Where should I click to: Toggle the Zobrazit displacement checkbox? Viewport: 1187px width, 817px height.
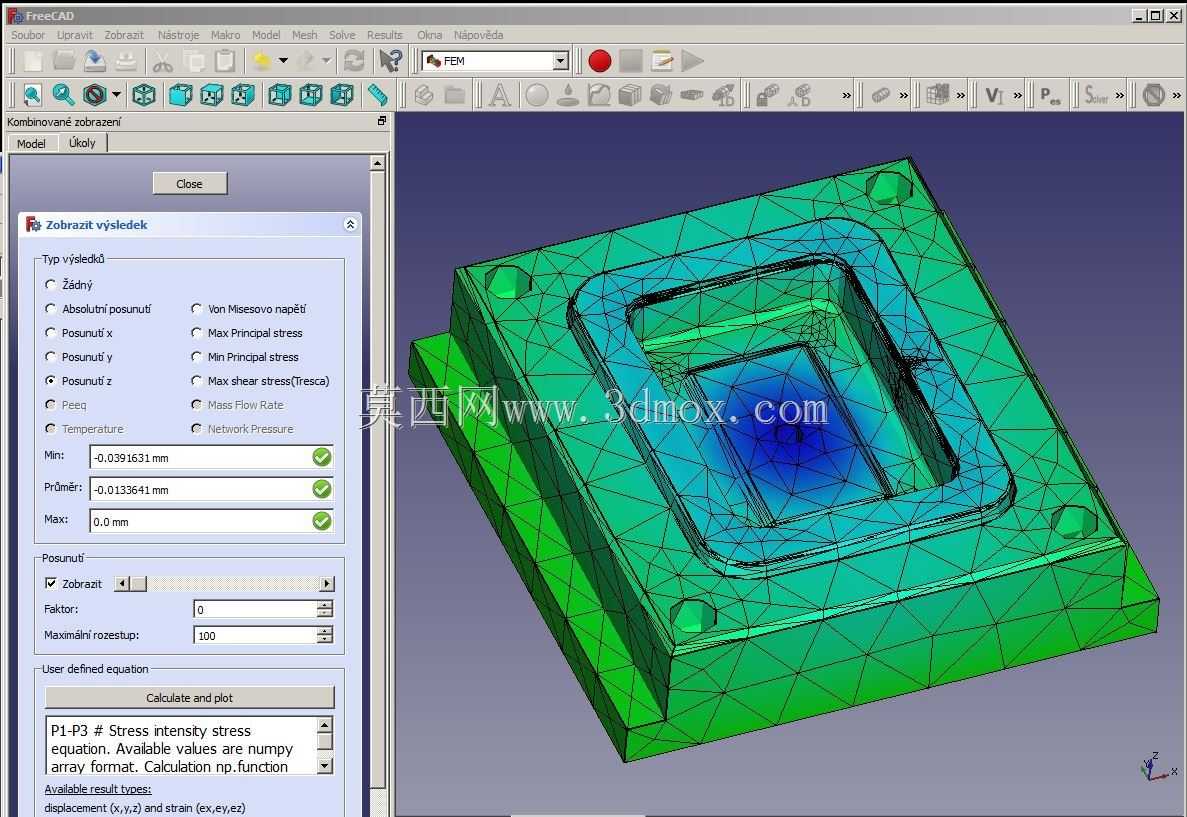coord(51,583)
